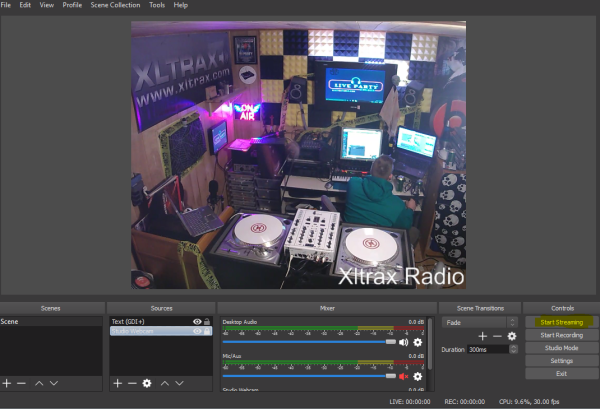Image resolution: width=600 pixels, height=409 pixels.
Task: Click the 'Mic/Aux' mixer label
Action: coord(232,356)
